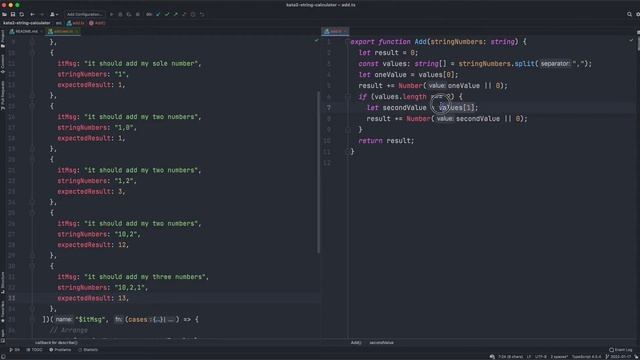The width and height of the screenshot is (640, 360).
Task: Click the expectedResult: 12 line
Action: pos(93,245)
